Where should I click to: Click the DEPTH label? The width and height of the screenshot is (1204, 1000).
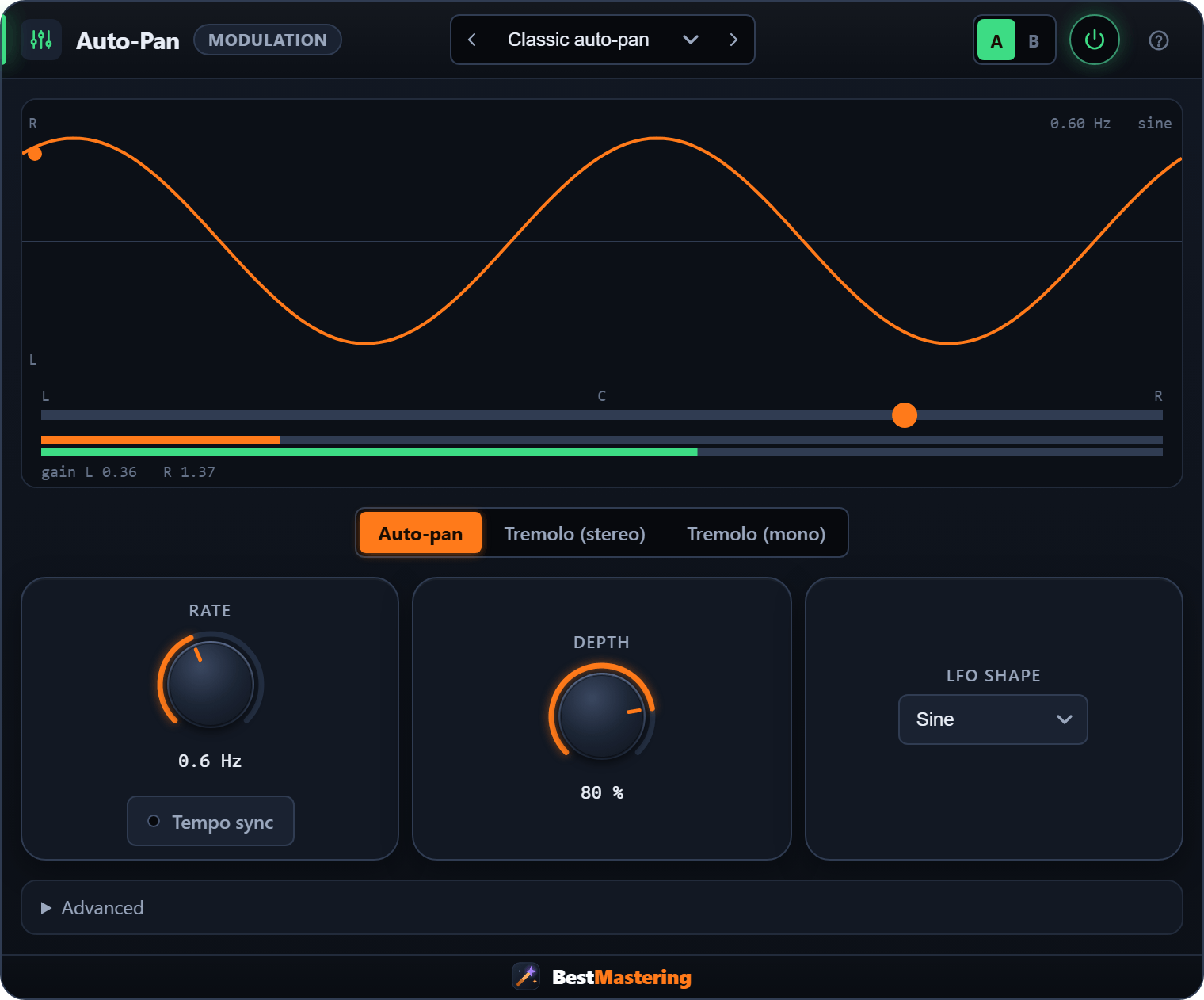pos(602,643)
